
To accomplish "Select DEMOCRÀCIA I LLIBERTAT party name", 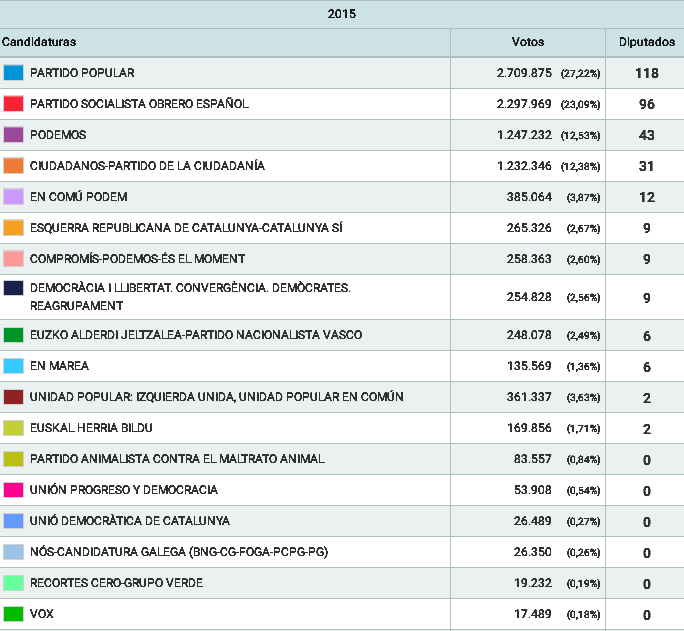I will [x=190, y=297].
